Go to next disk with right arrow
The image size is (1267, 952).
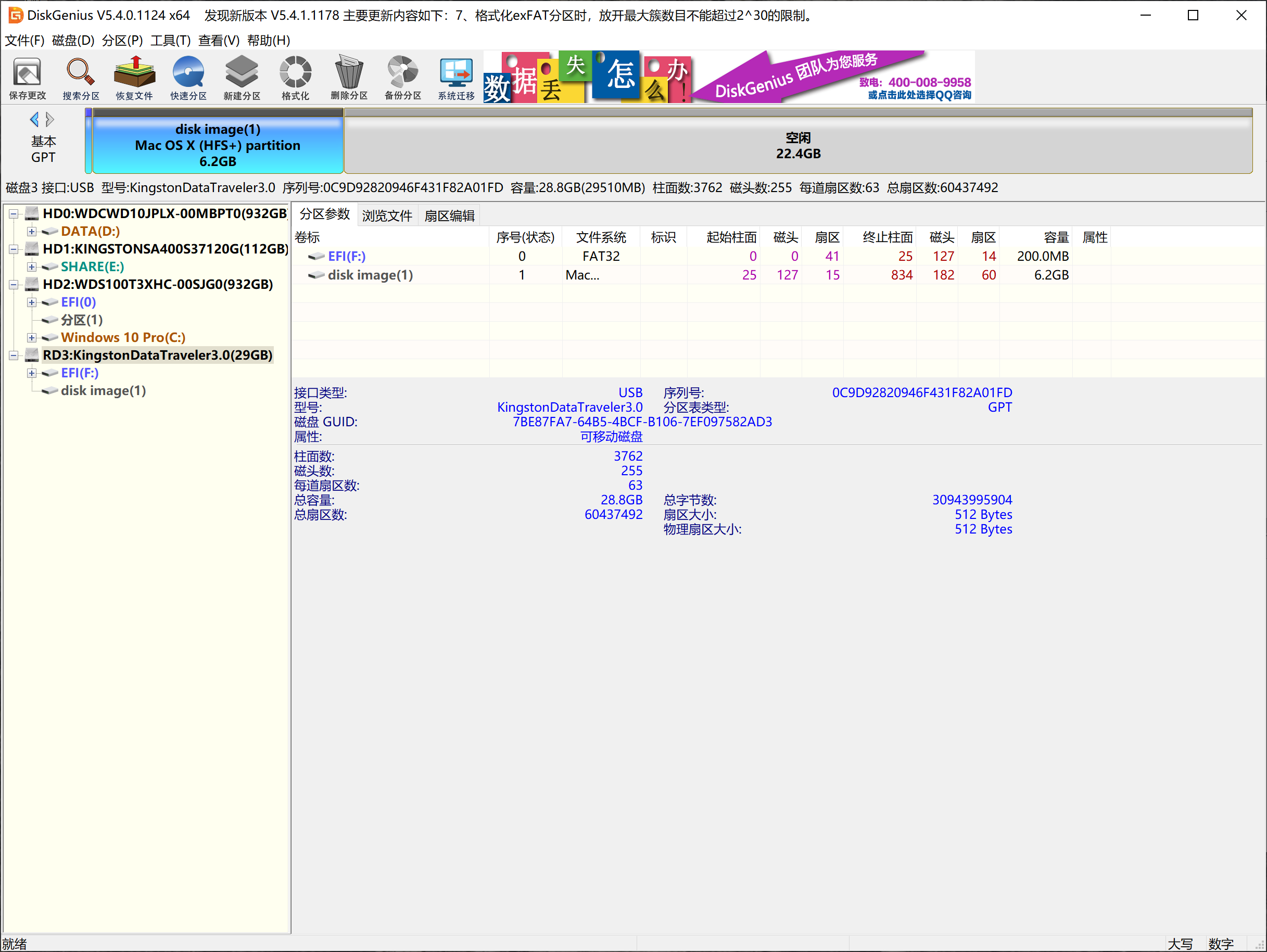50,119
